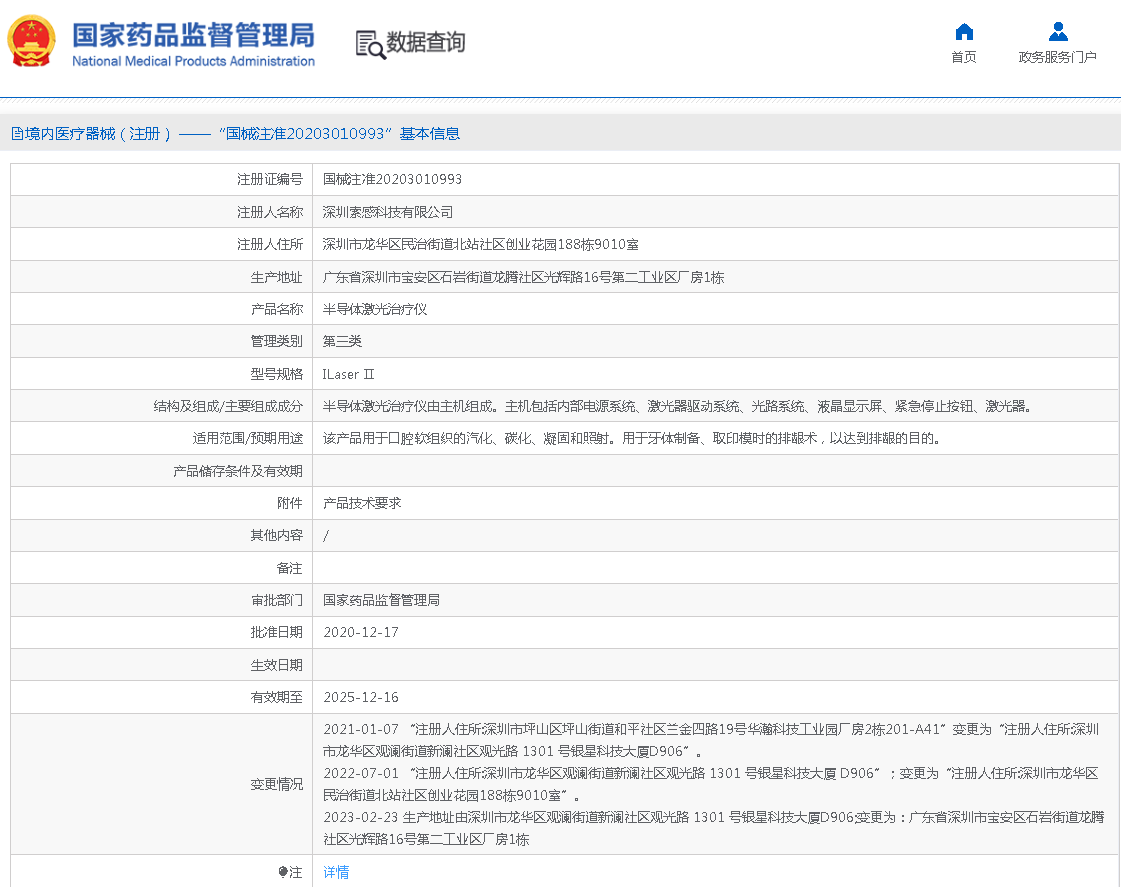
Task: Open 政务服务门户 government service portal
Action: pos(1057,57)
